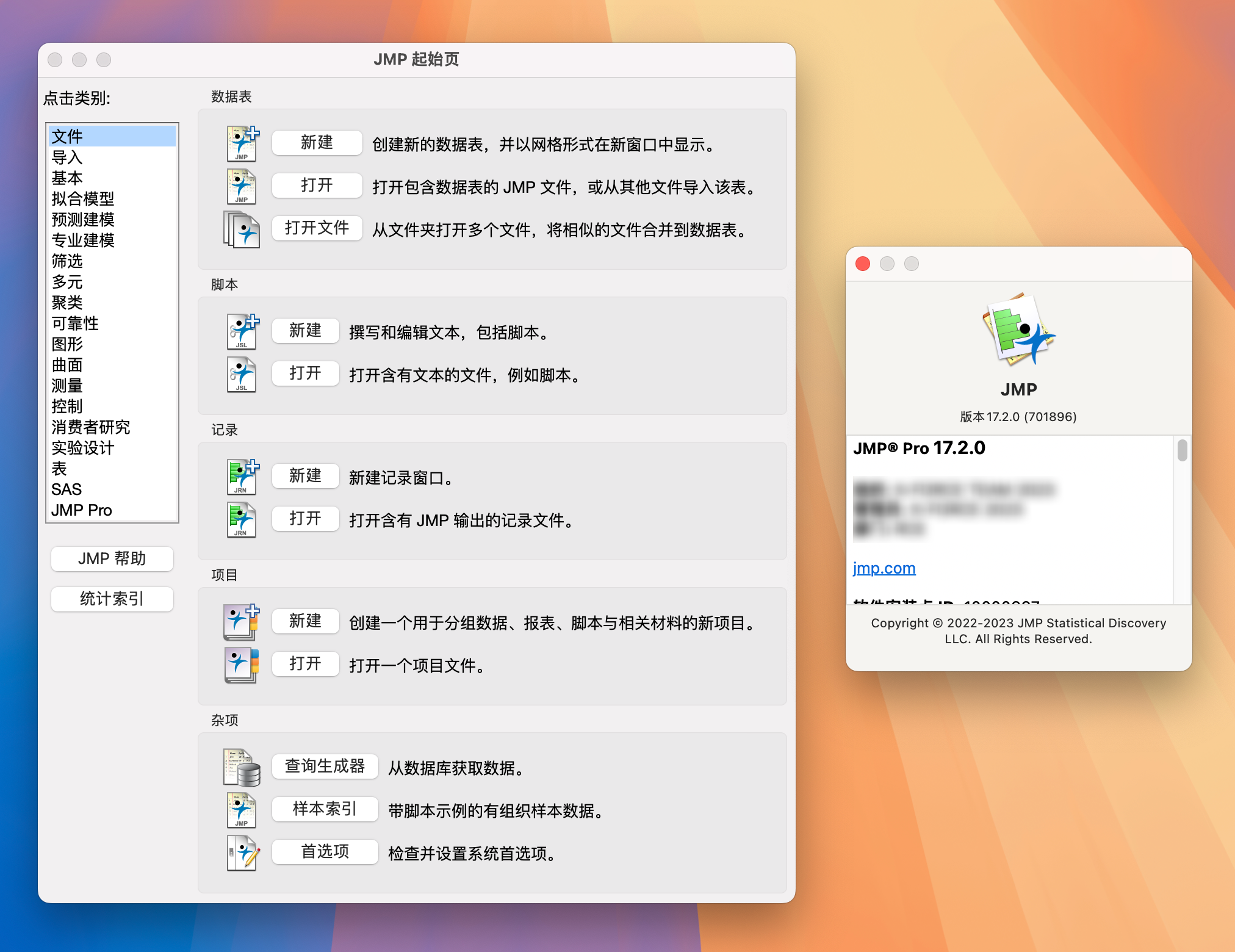Select 基本 category in list
1235x952 pixels.
[112, 178]
